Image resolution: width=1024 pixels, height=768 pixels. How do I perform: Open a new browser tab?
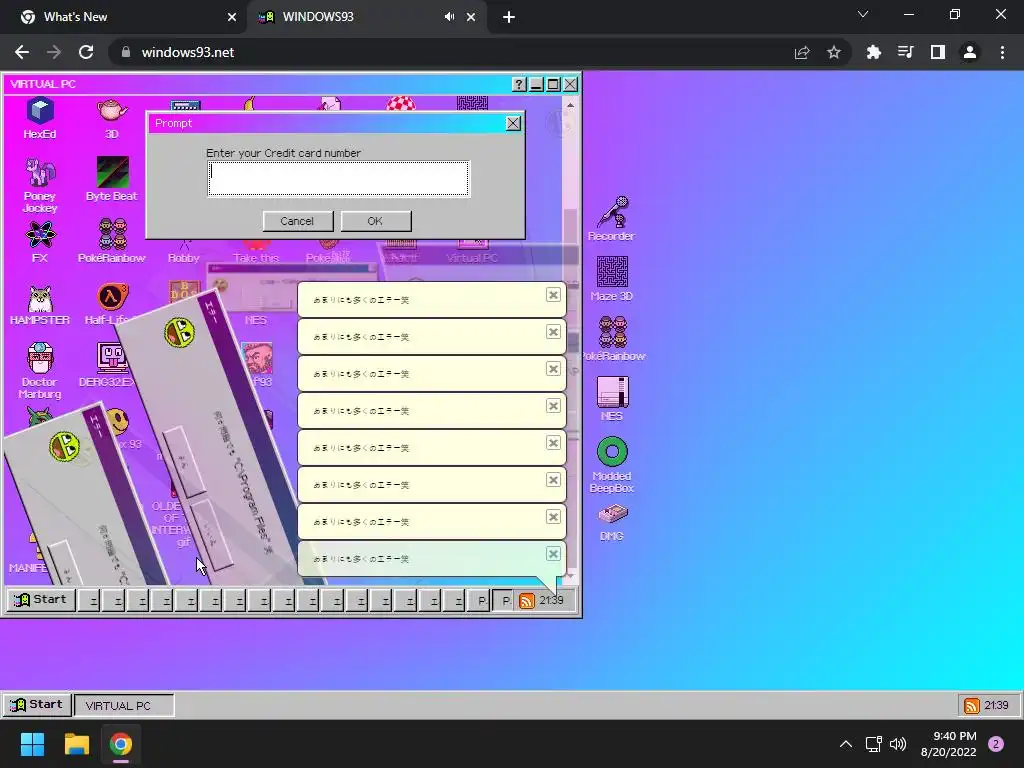(509, 17)
